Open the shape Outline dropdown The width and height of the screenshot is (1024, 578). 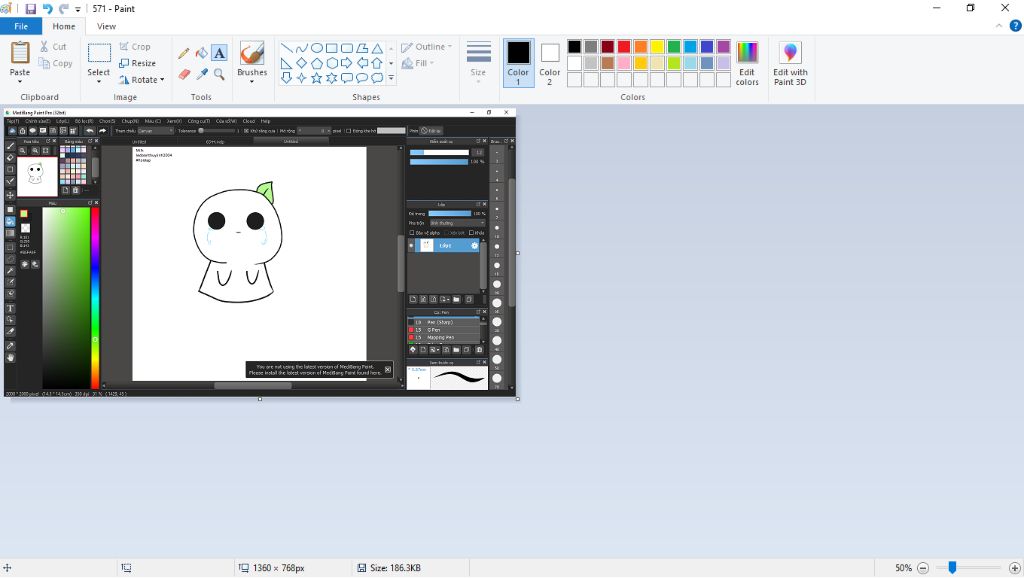(426, 46)
